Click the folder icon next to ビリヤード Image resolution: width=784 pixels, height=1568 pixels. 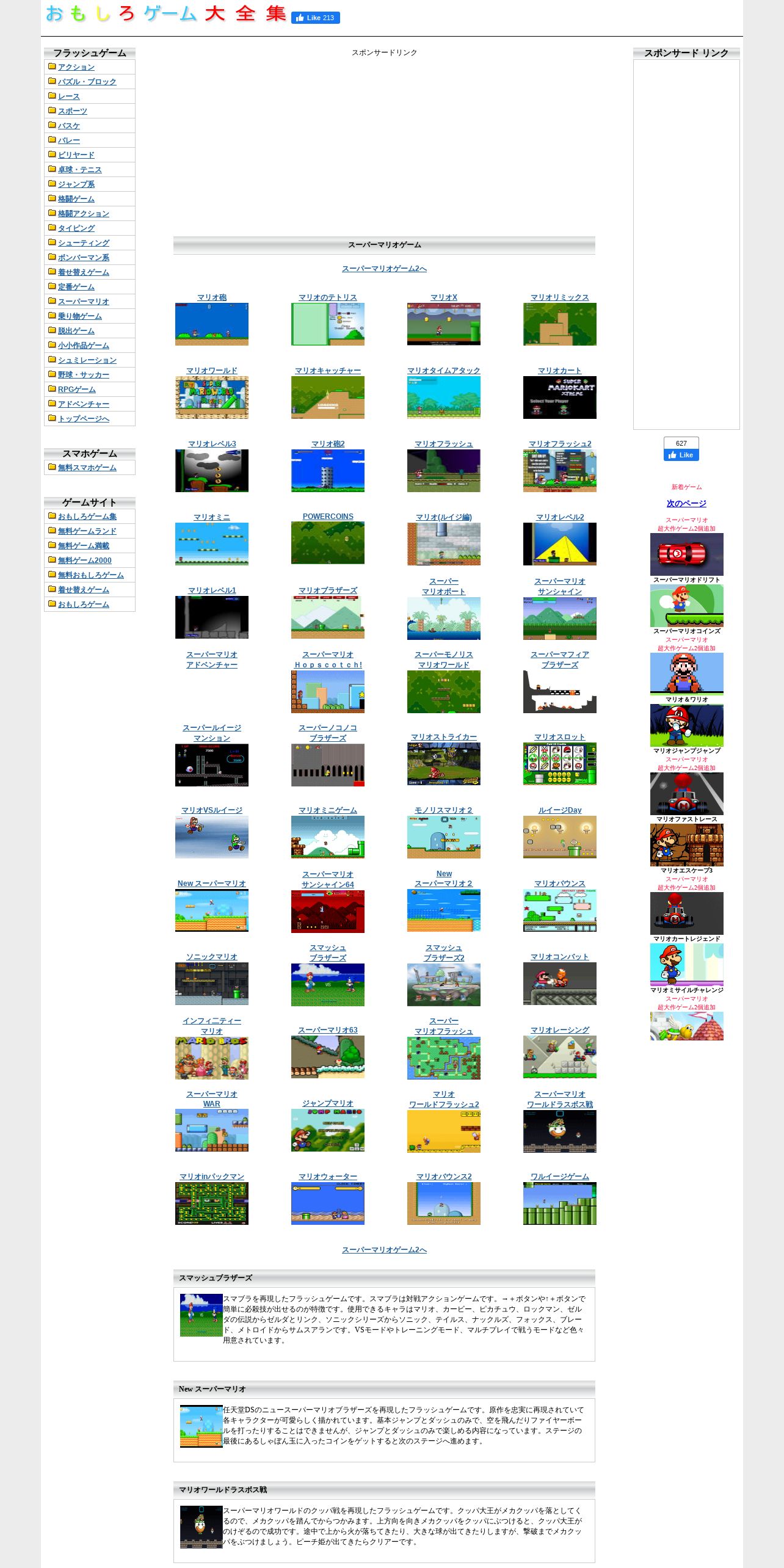tap(52, 154)
